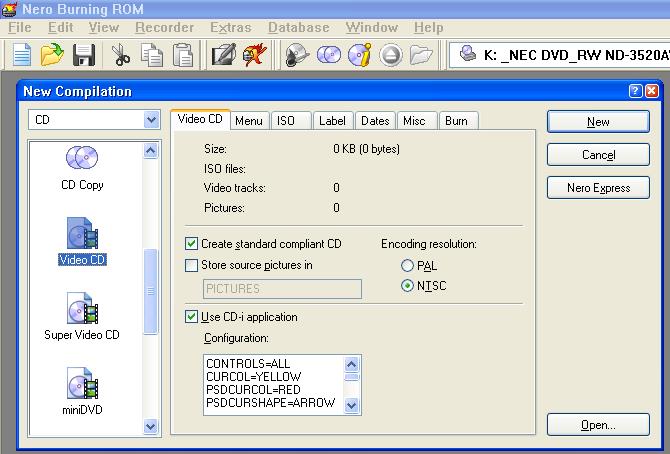
Task: Open the Cover Designer pencil icon
Action: point(224,55)
